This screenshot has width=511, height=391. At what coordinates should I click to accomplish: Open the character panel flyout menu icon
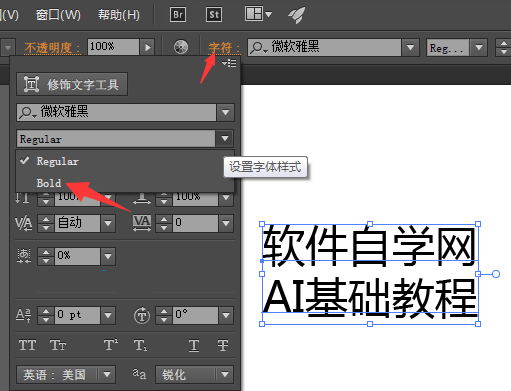click(229, 63)
